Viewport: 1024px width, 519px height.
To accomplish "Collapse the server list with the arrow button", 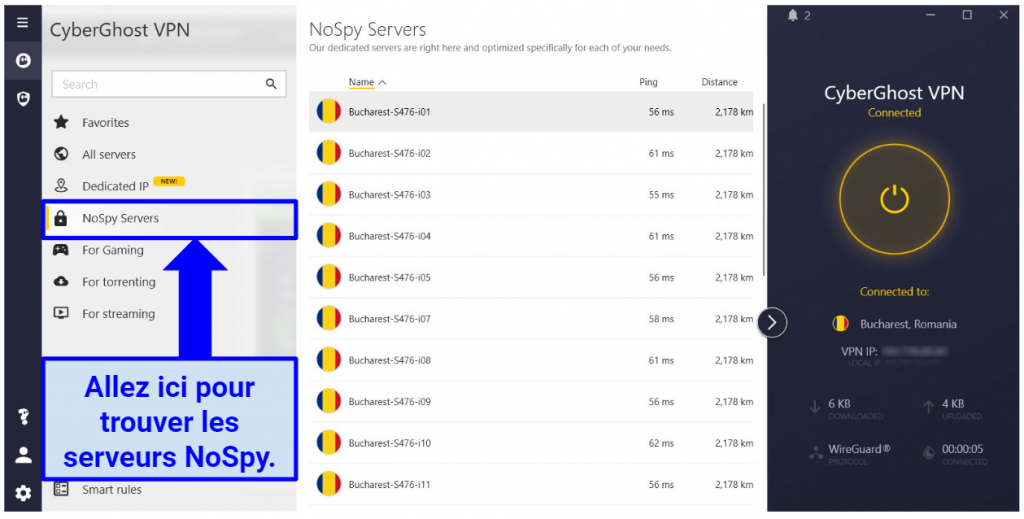I will (772, 322).
